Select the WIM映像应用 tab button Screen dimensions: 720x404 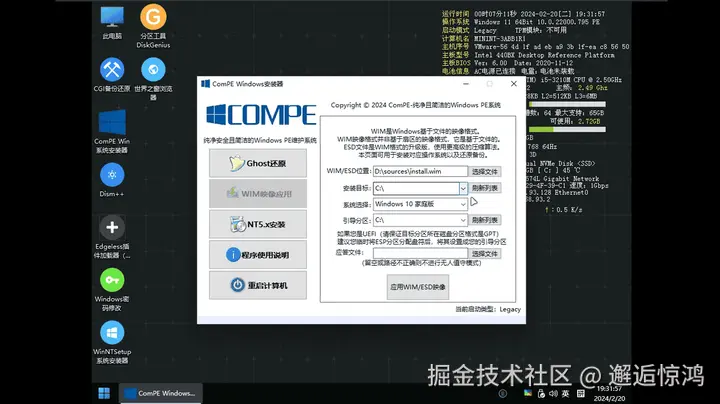[x=258, y=194]
